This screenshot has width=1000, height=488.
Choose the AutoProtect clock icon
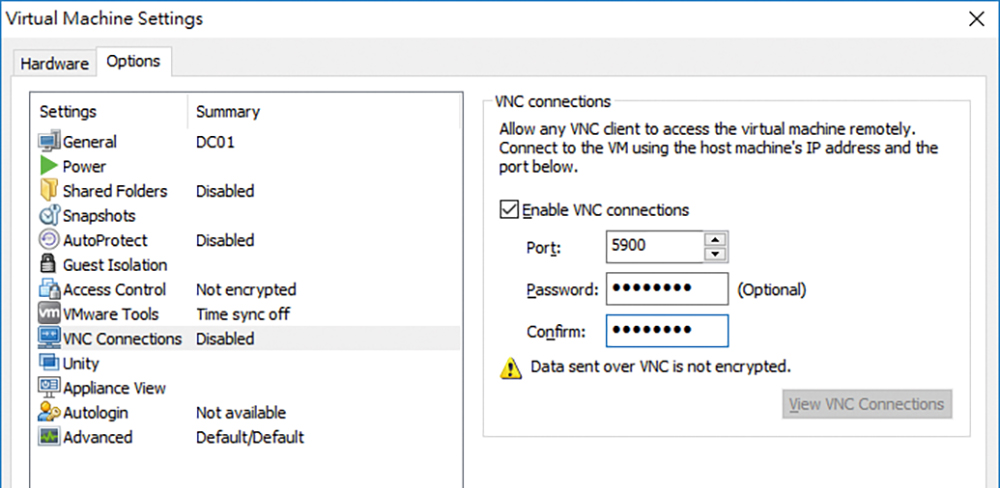point(49,240)
